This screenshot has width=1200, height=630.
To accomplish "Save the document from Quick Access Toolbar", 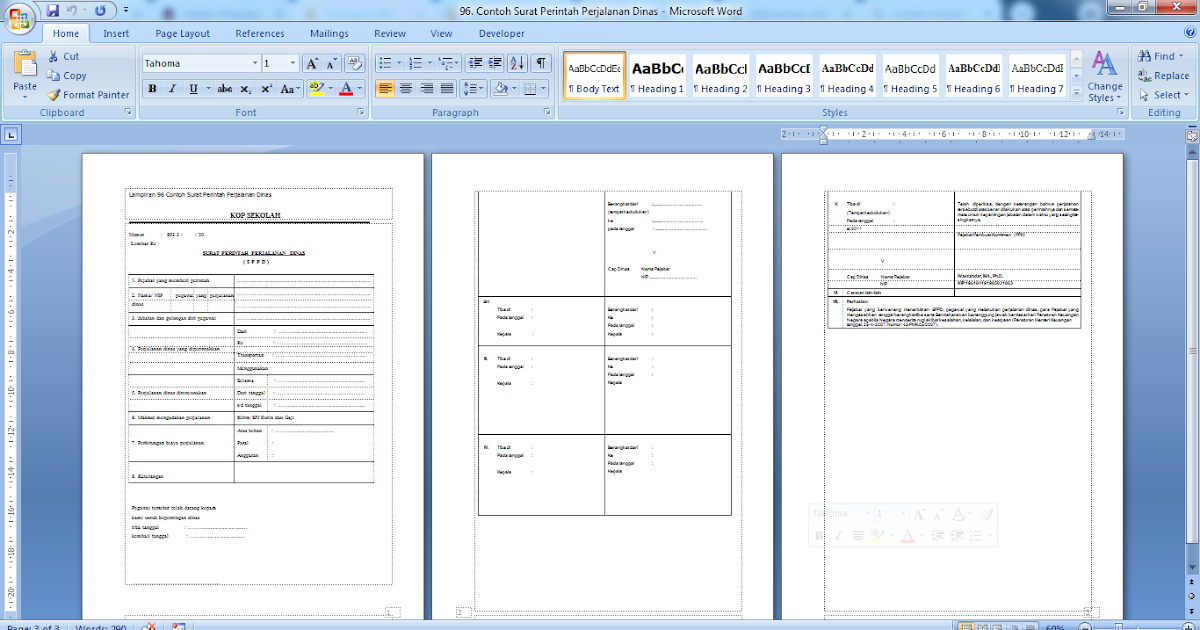I will click(52, 10).
